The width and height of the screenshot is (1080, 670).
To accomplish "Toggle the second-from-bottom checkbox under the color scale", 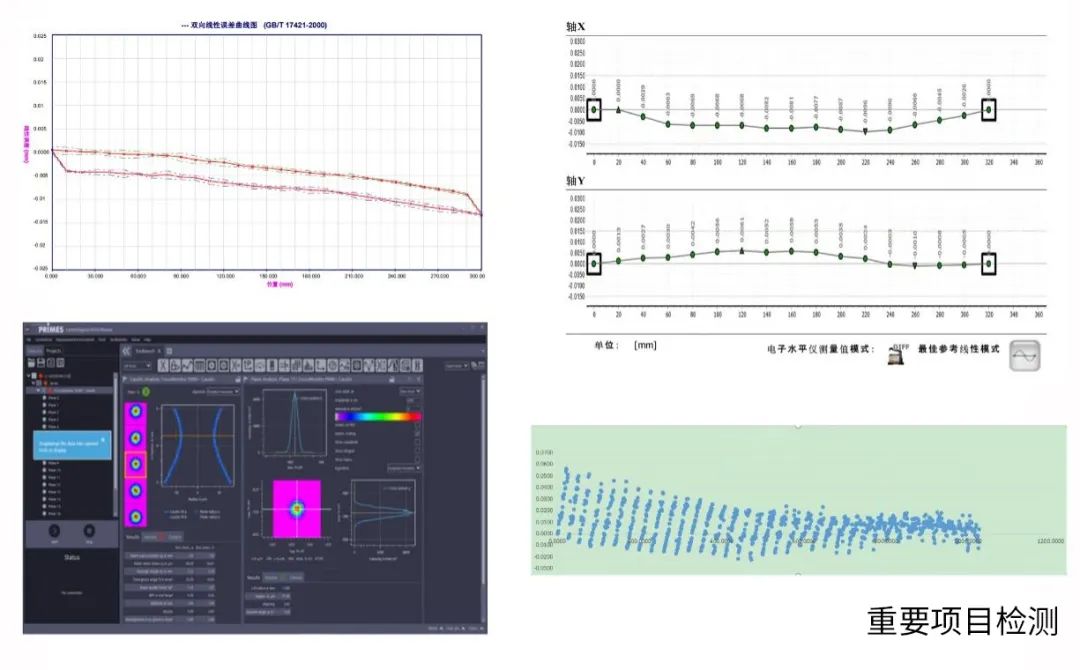I will click(x=417, y=449).
